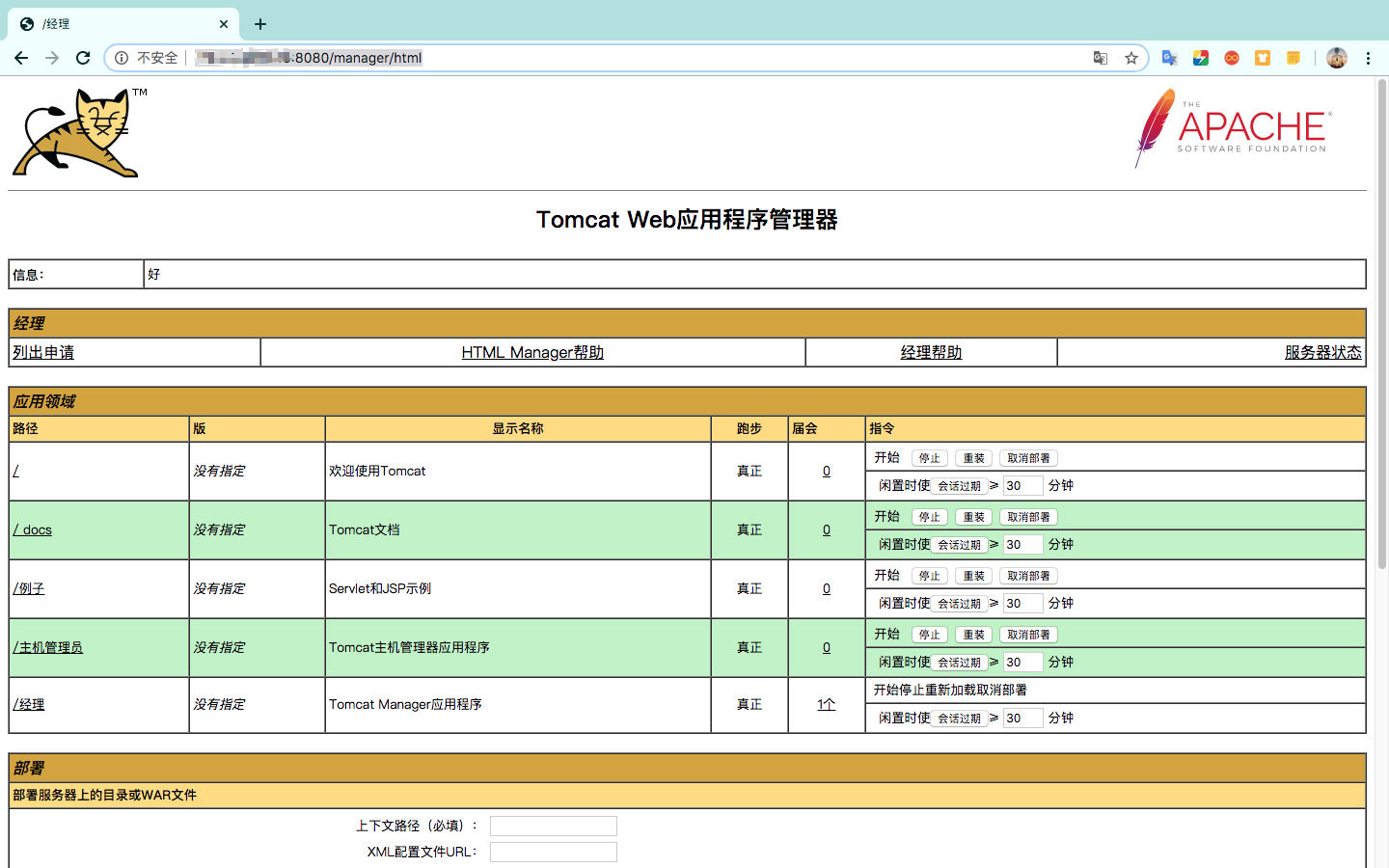Open the 列出申请 link
The image size is (1389, 868).
(43, 352)
